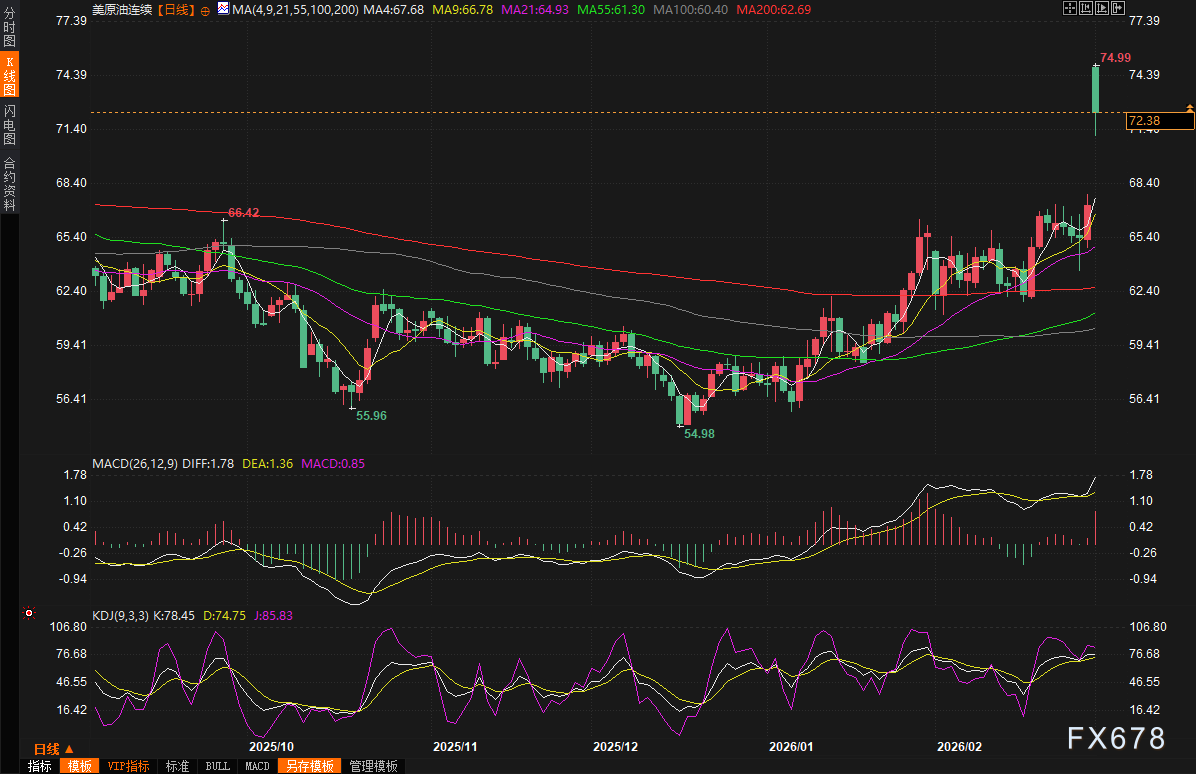Click the crosshair cursor icon at top right
1196x774 pixels.
(x=1069, y=8)
